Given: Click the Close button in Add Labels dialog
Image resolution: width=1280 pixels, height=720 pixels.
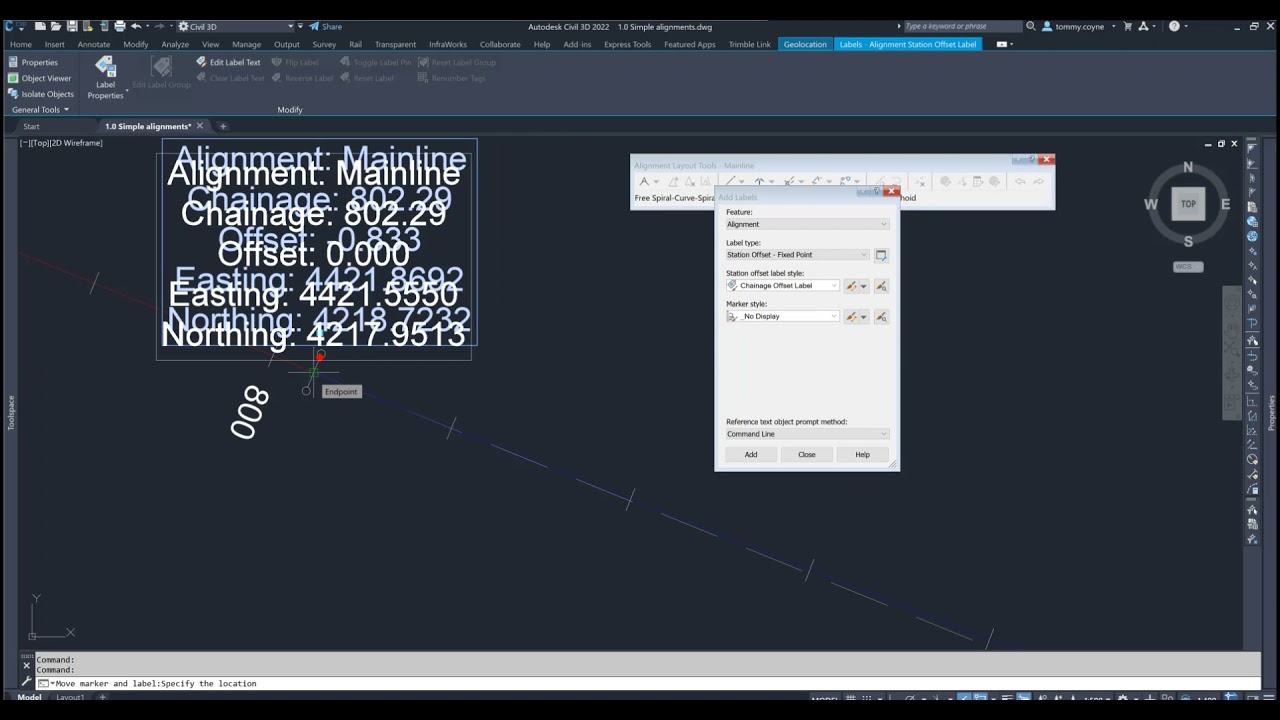Looking at the screenshot, I should pyautogui.click(x=807, y=454).
